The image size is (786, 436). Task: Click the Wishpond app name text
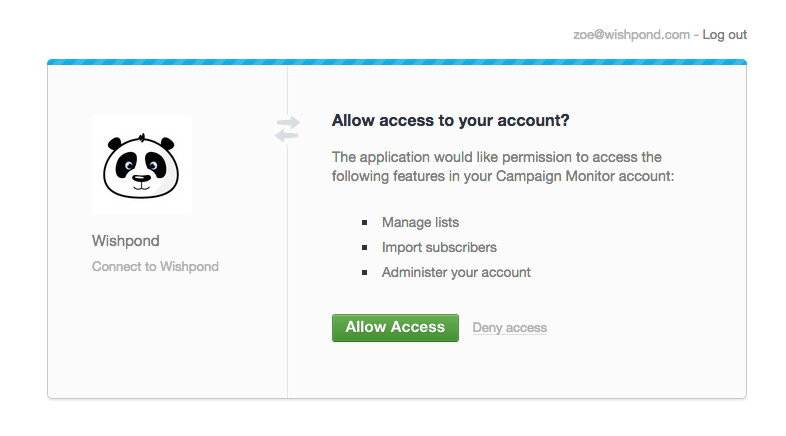125,241
